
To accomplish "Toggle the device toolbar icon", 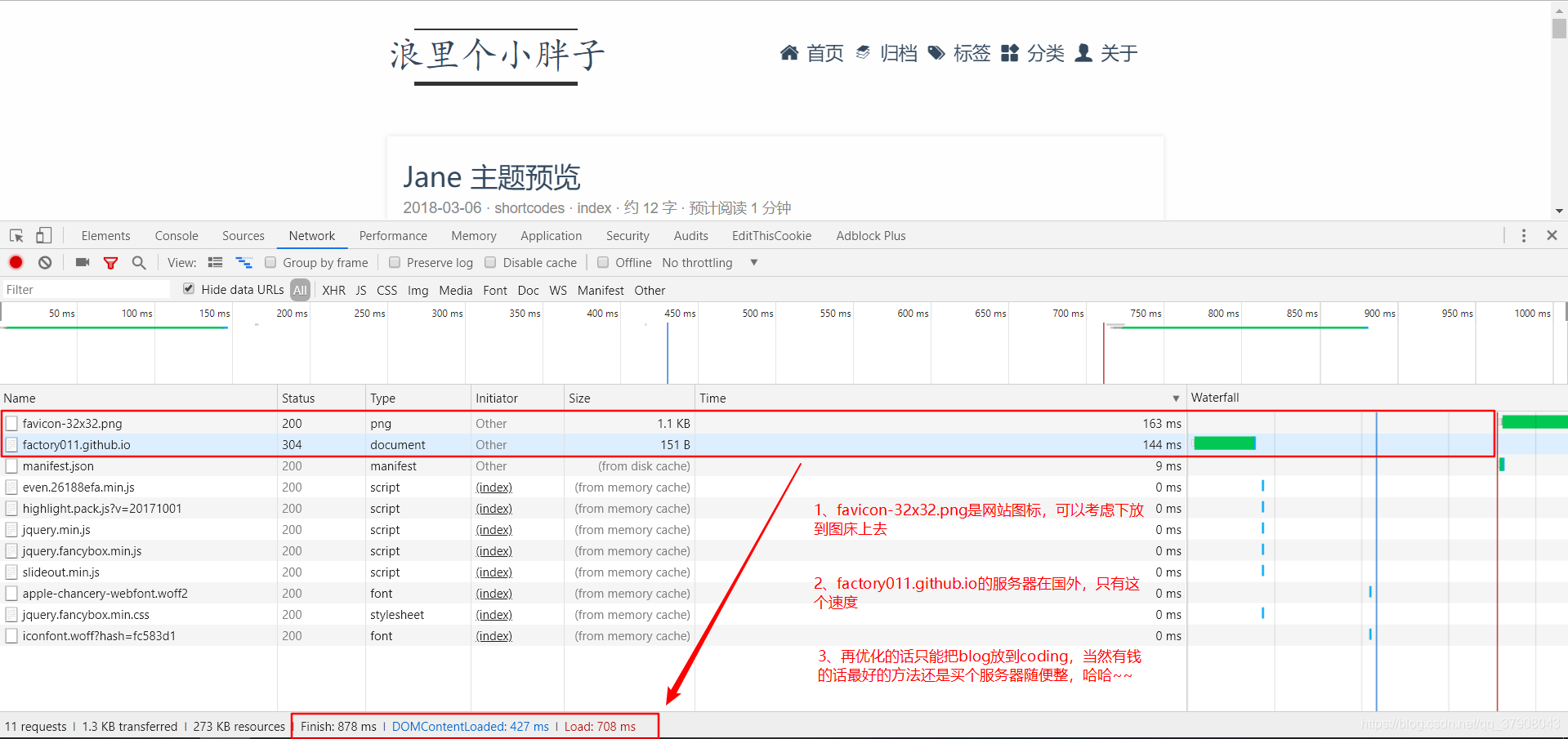I will pyautogui.click(x=43, y=236).
